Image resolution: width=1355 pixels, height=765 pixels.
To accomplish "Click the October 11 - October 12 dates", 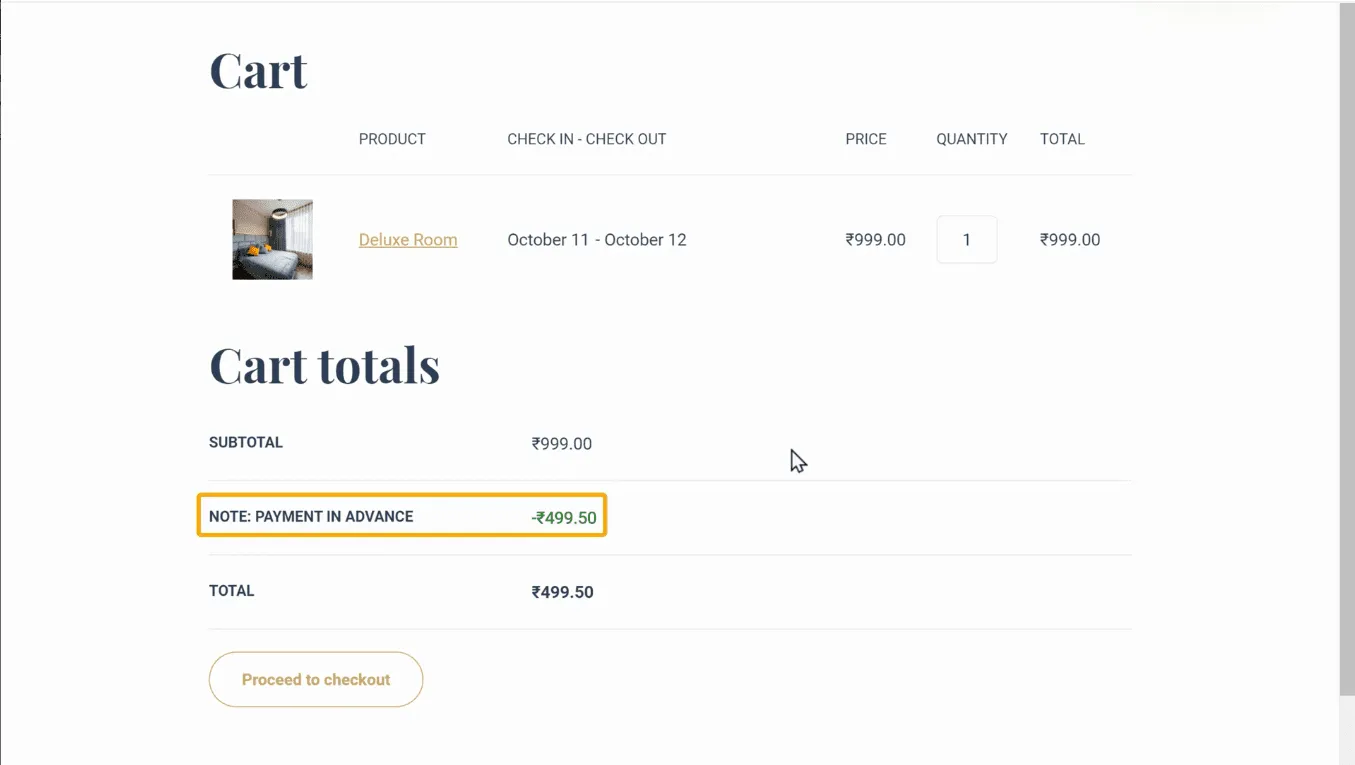I will point(597,240).
